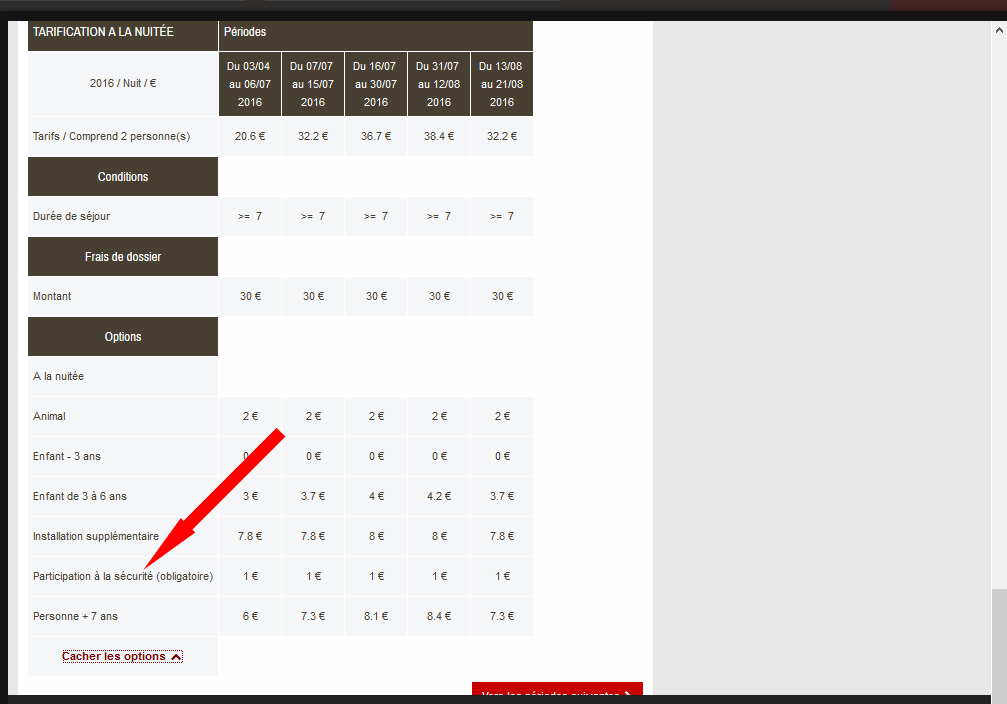Collapse the table with "Cacher les options"

[122, 656]
